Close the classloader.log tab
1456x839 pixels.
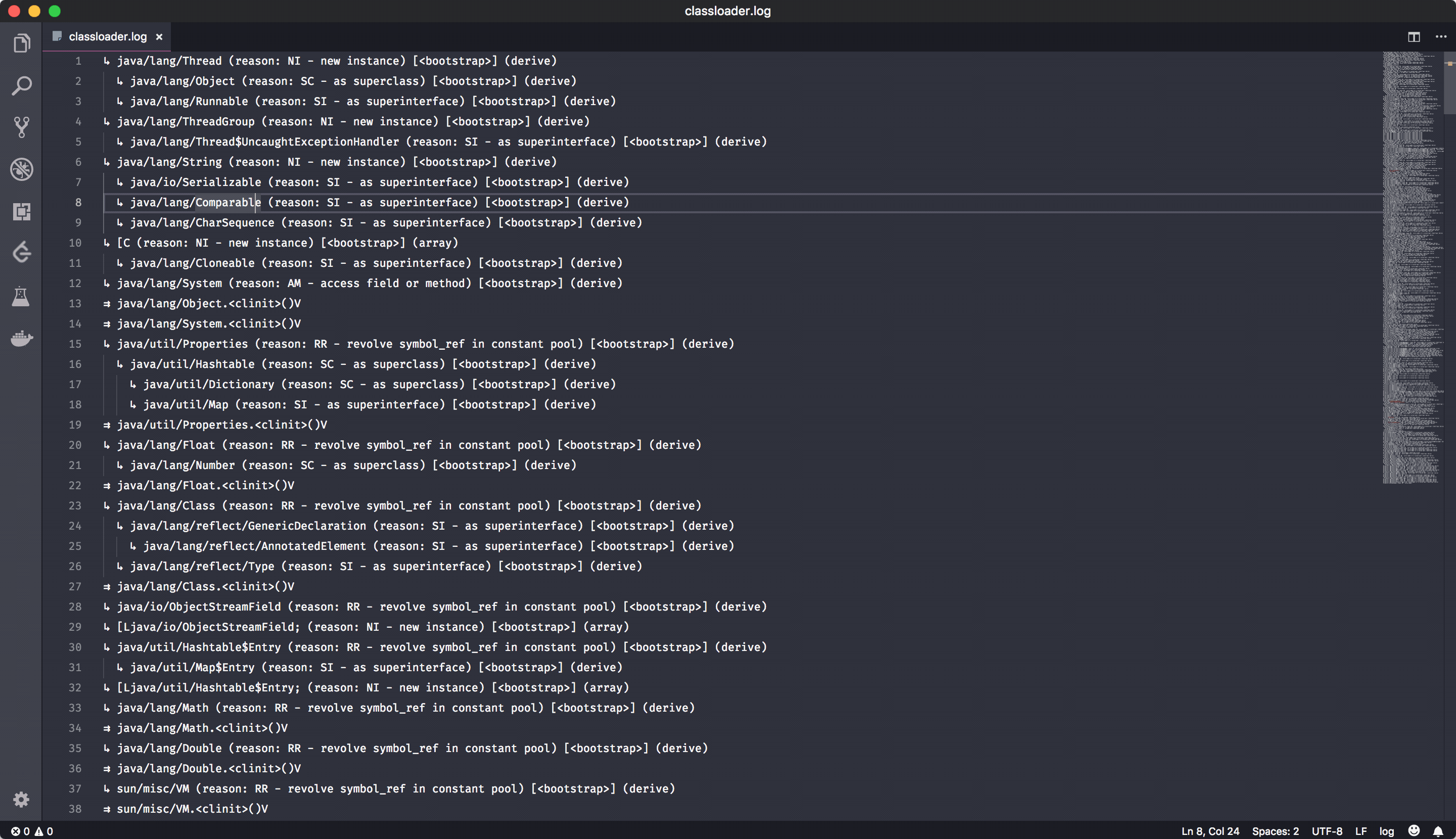(159, 37)
